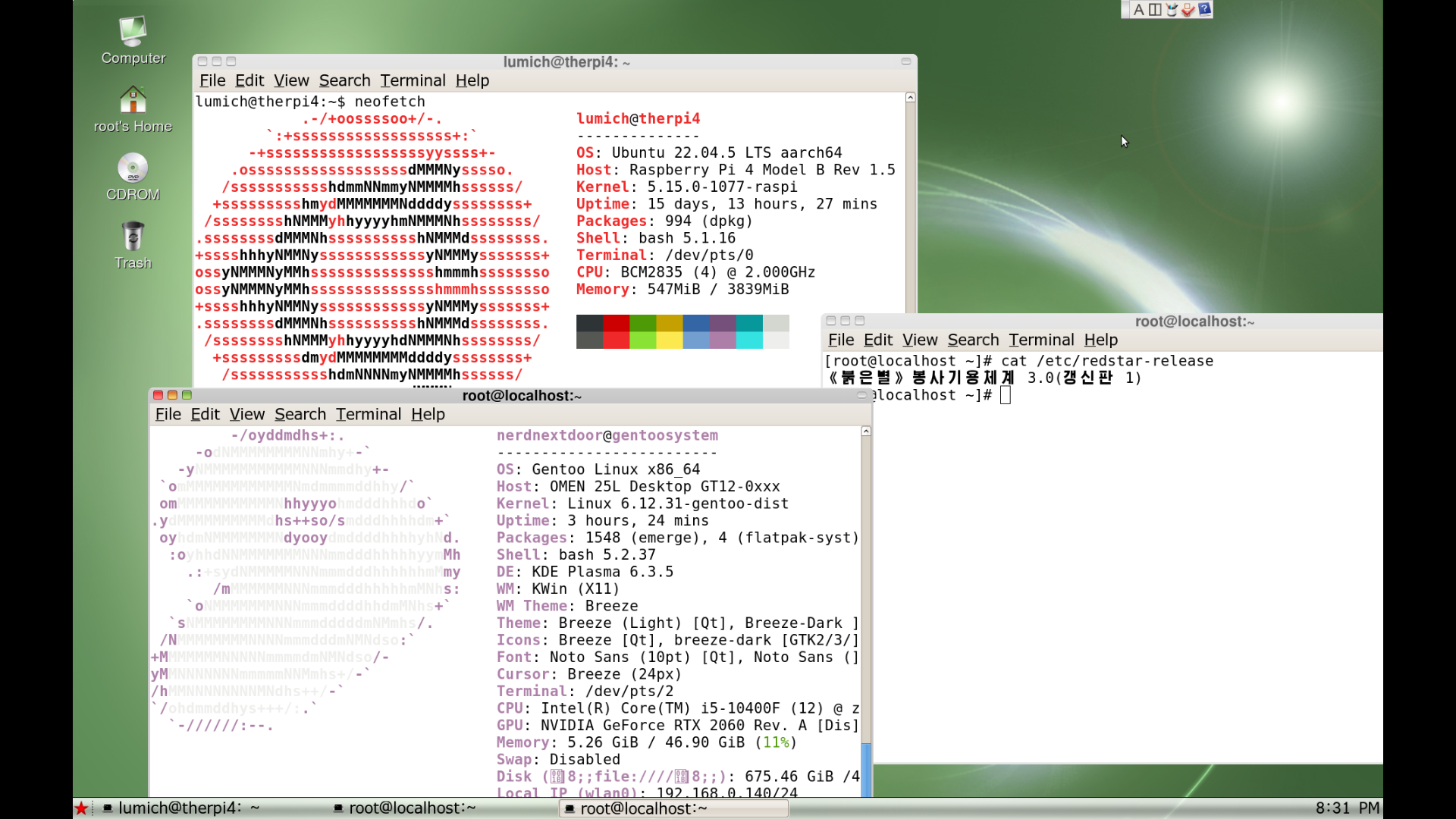Open Search menu in lumich@therpi4 terminal

click(344, 80)
